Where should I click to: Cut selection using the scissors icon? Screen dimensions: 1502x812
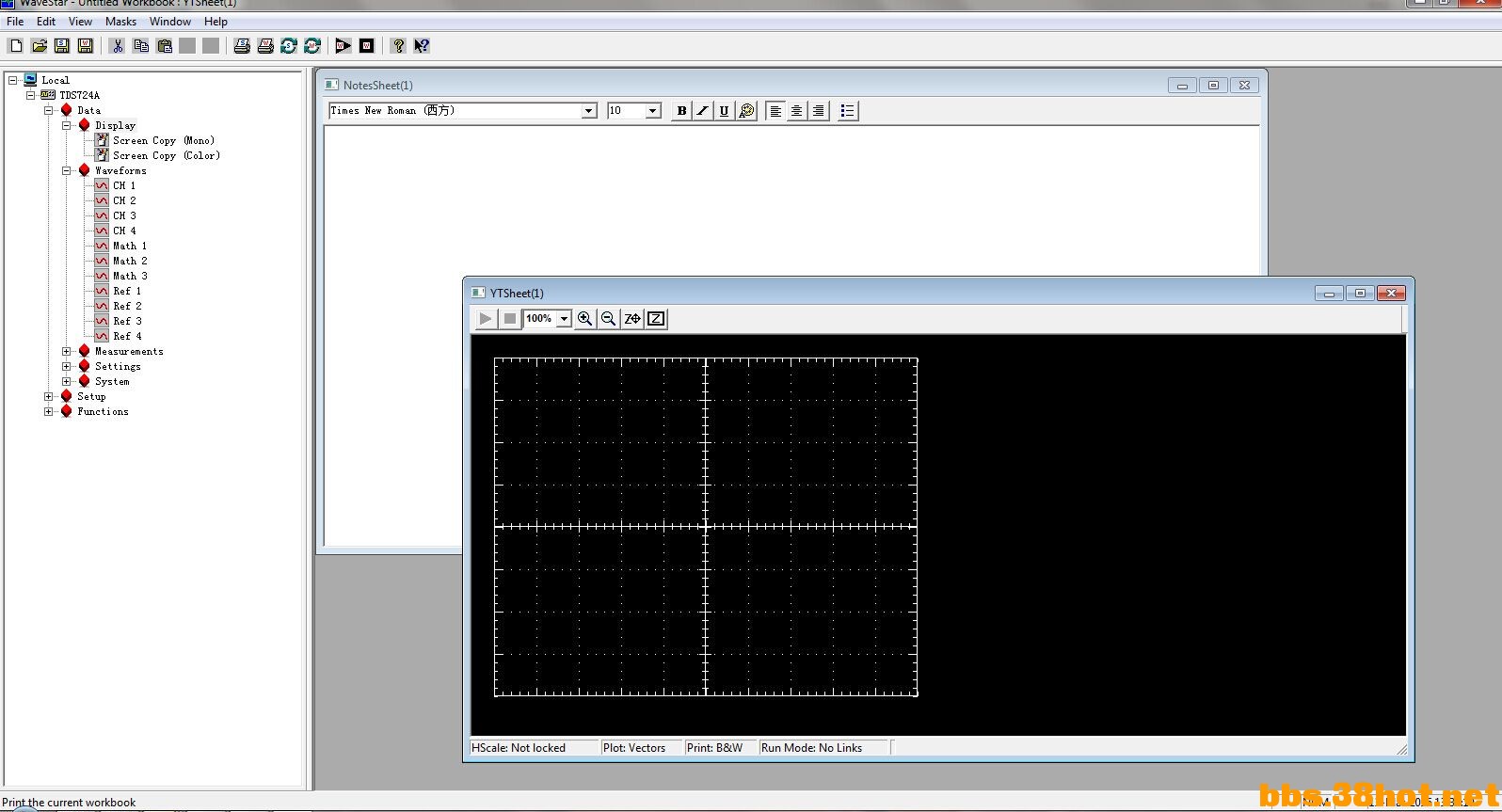pyautogui.click(x=118, y=45)
